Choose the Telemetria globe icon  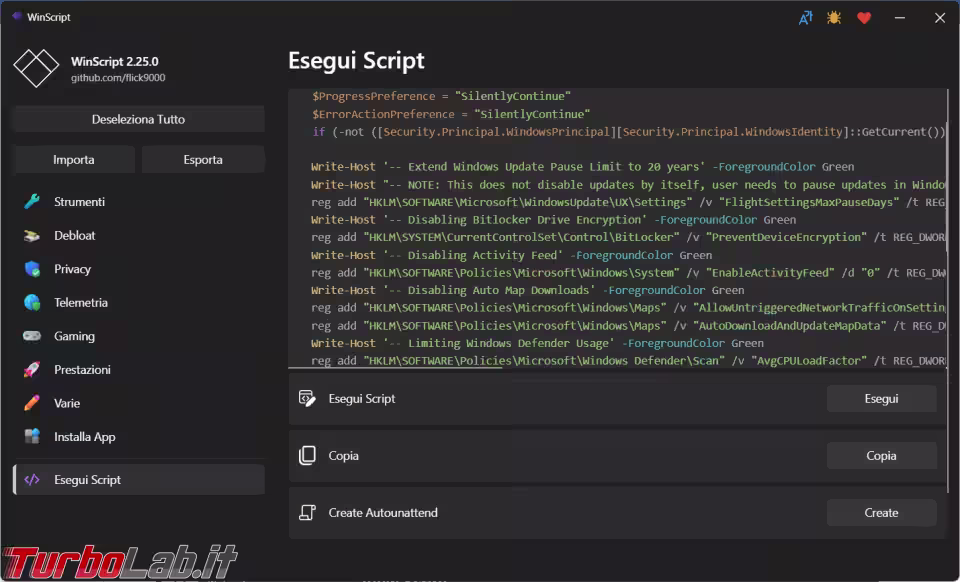click(x=32, y=302)
